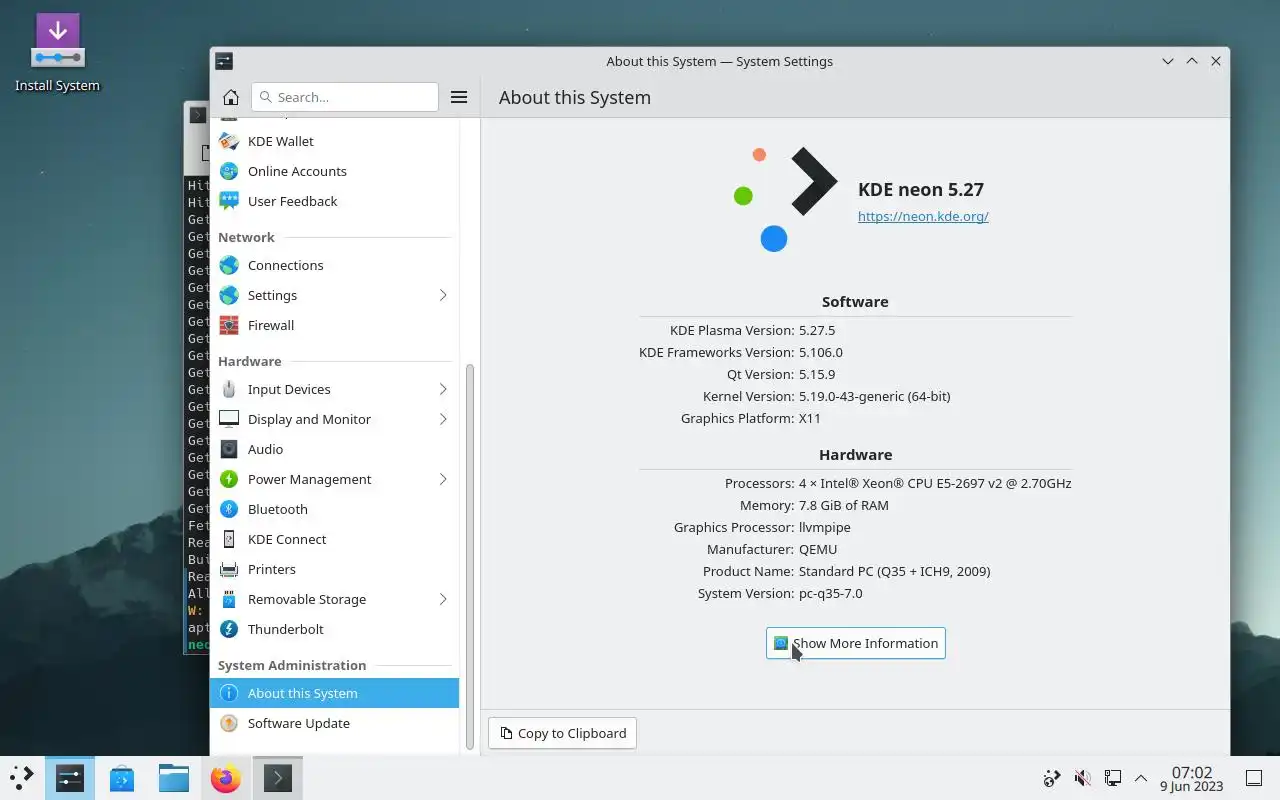This screenshot has width=1280, height=800.
Task: Click the Memory value 7.8 GiB of RAM
Action: click(844, 505)
